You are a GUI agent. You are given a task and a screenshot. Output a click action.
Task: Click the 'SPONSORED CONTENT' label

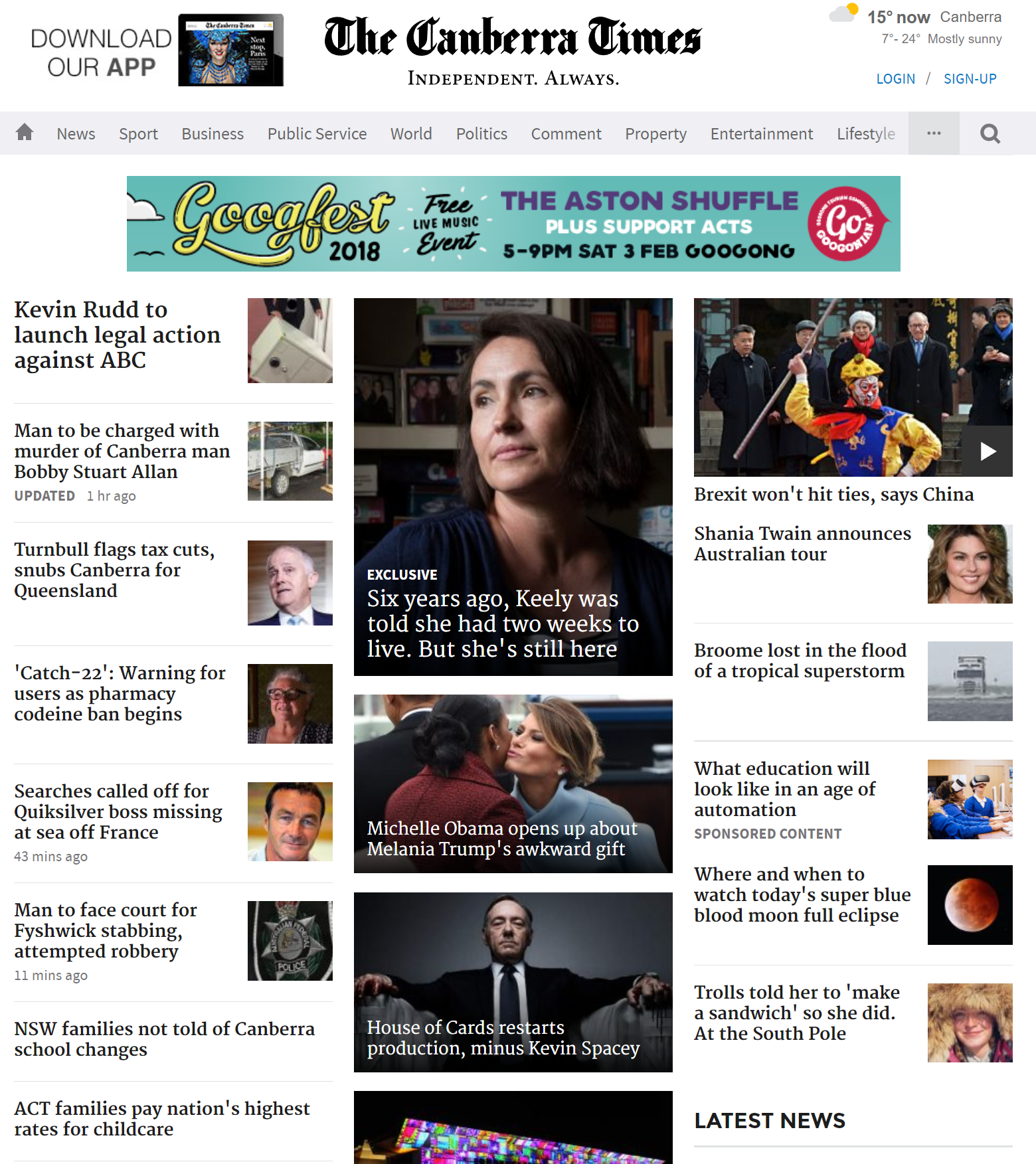[768, 834]
